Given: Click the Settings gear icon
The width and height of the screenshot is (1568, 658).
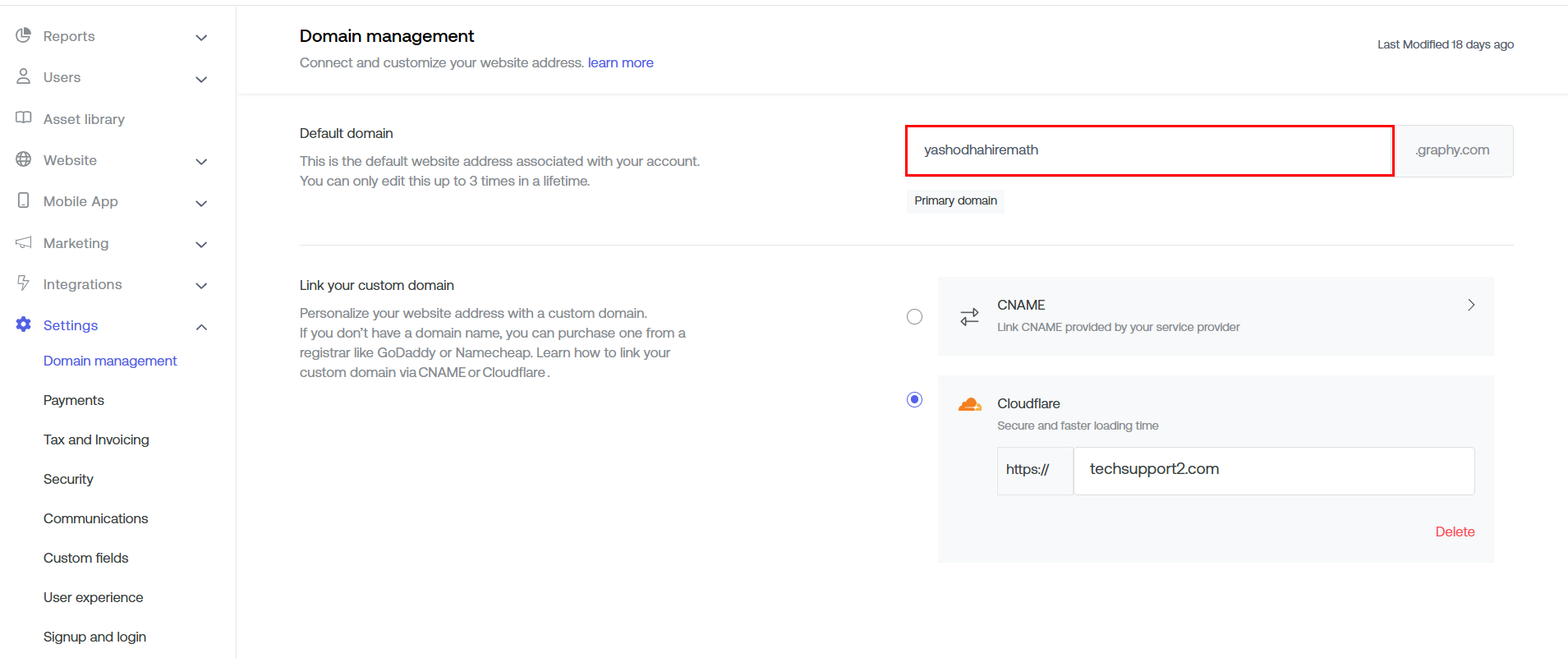Looking at the screenshot, I should (x=23, y=324).
